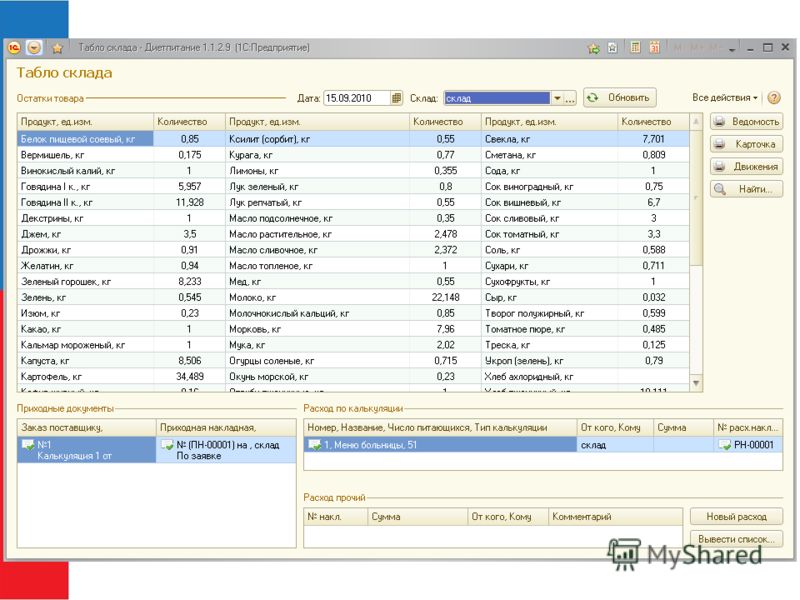Screen dimensions: 800x600
Task: Select the Свекла, кг cell
Action: point(549,139)
